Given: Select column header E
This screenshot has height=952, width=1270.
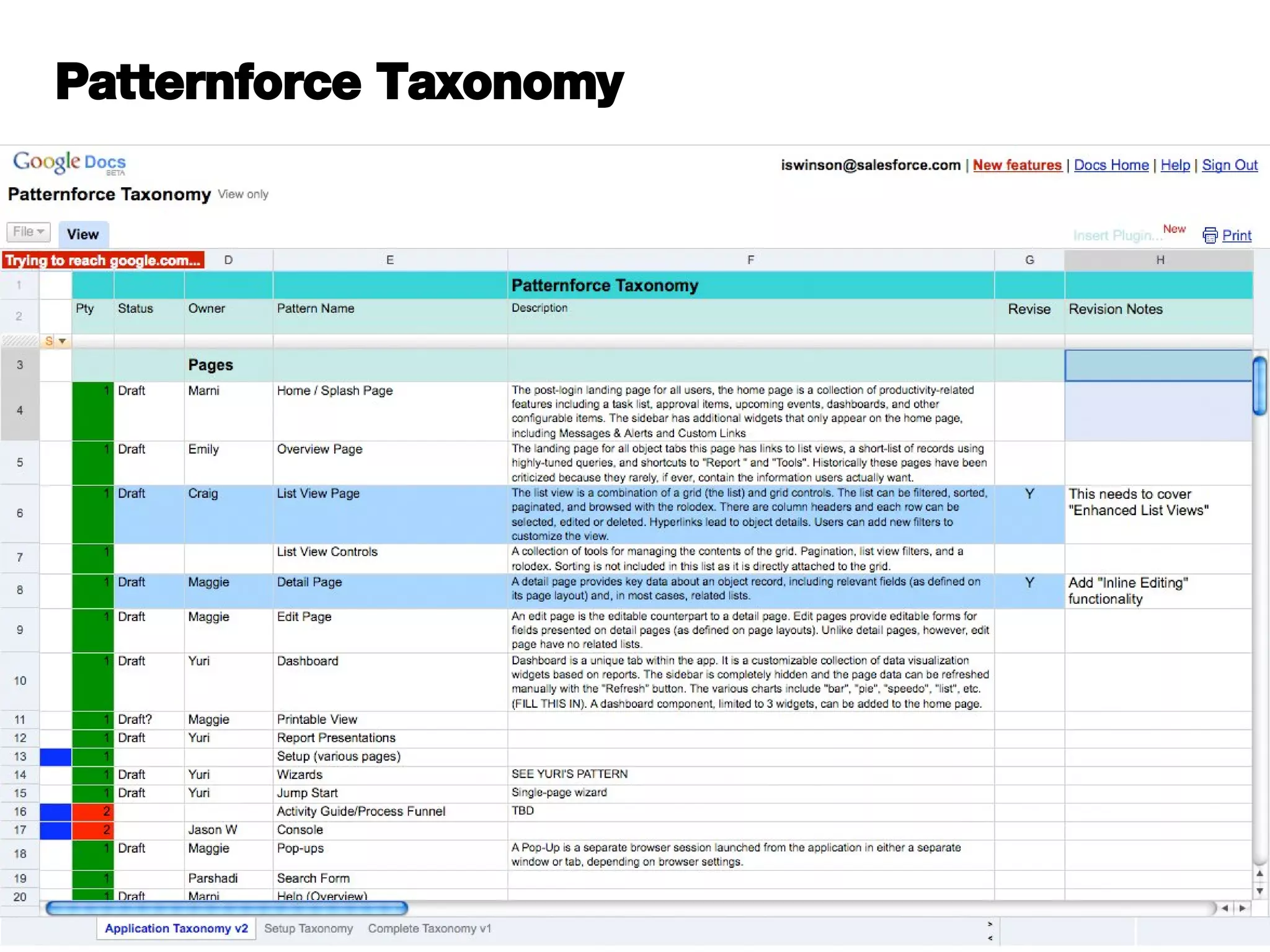Looking at the screenshot, I should click(390, 260).
